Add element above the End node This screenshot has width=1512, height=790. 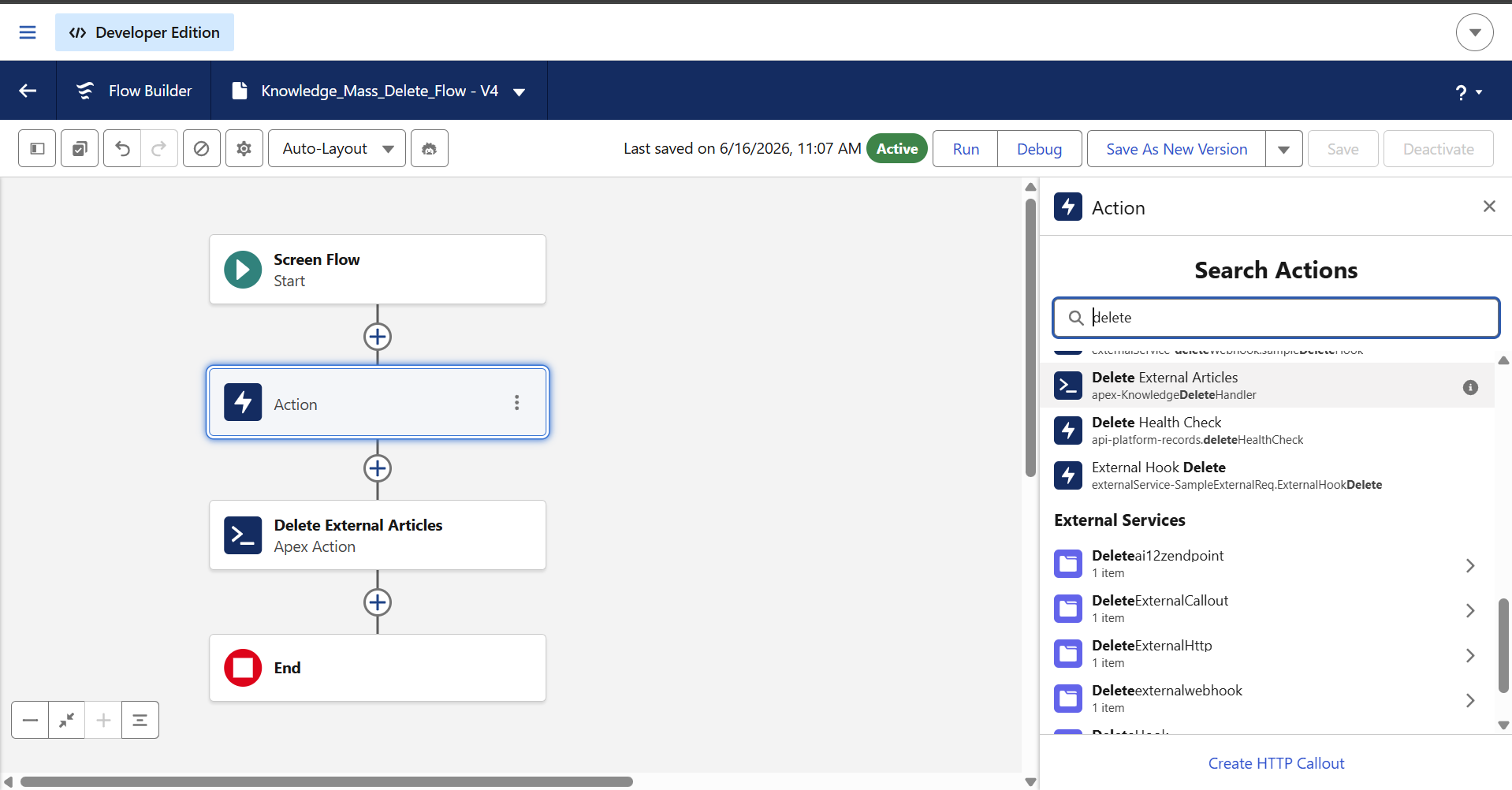pos(378,602)
